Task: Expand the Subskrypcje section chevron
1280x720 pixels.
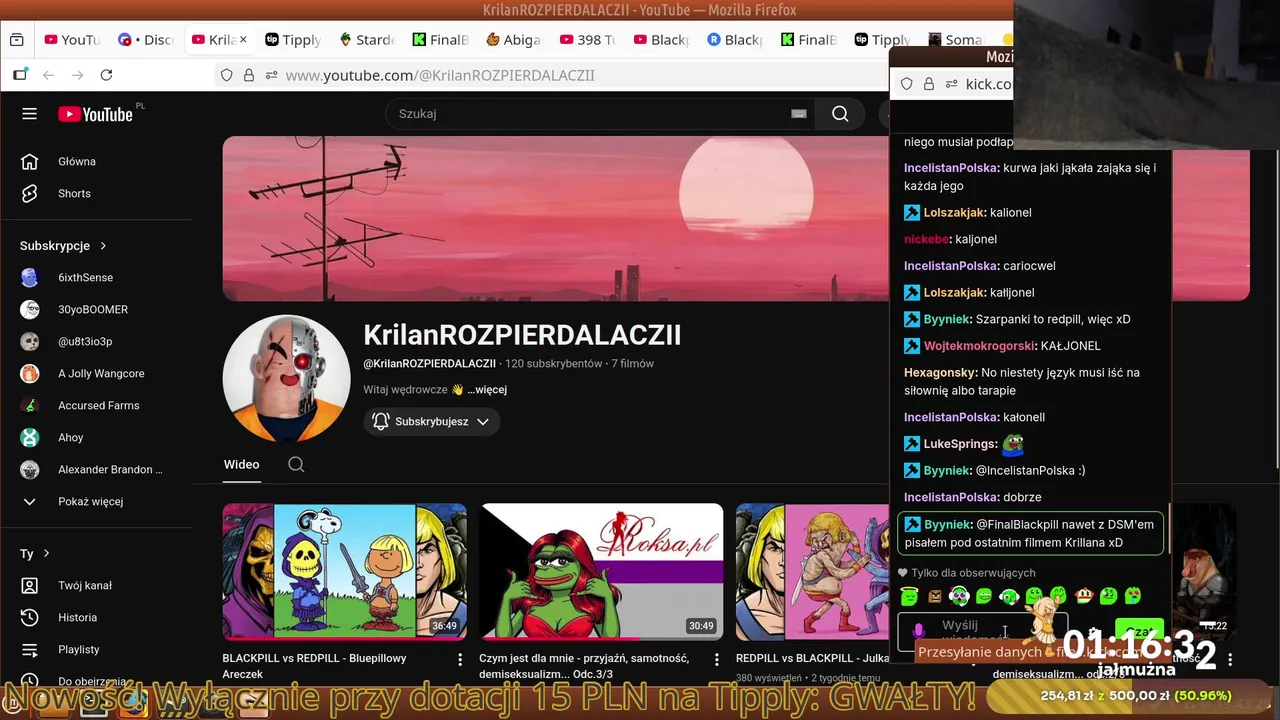Action: 103,245
